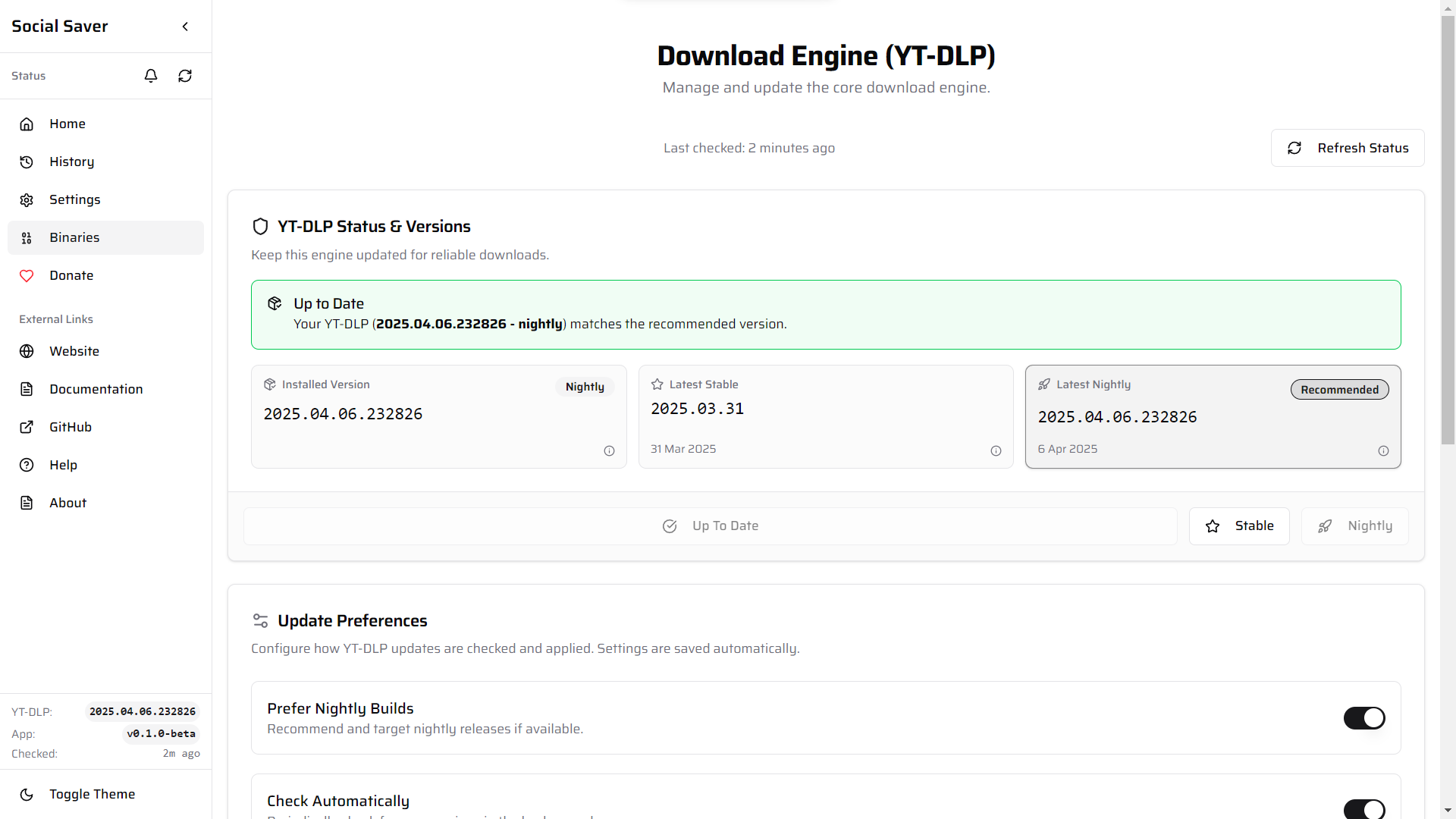Open the Installed Version info tooltip
The width and height of the screenshot is (1456, 819).
[610, 450]
